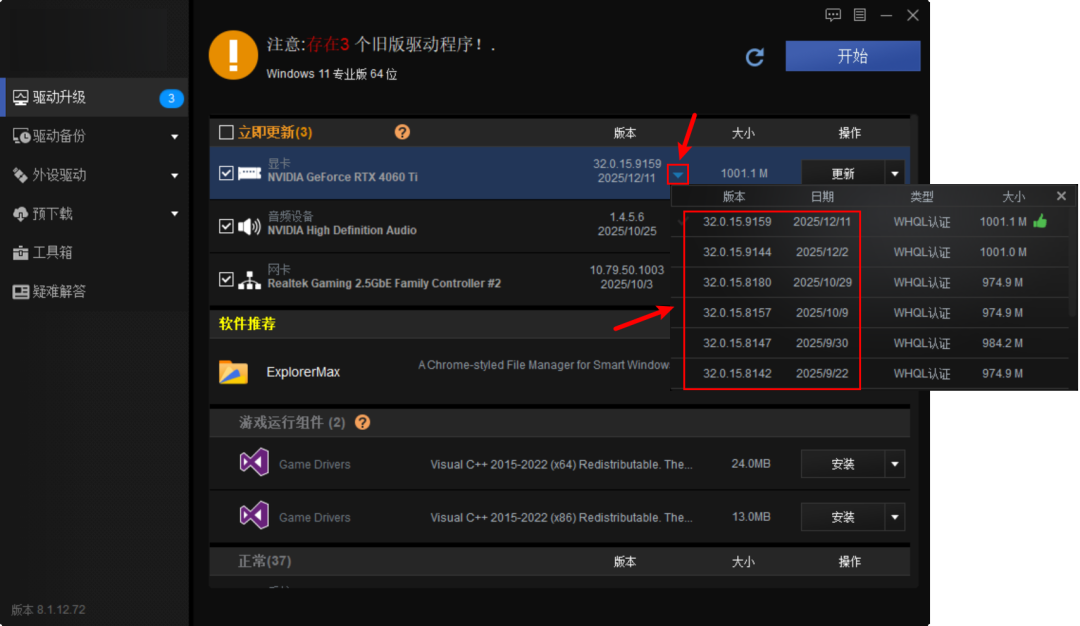Uncheck the NVIDIA GeForce RTX 4060 Ti checkbox
This screenshot has width=1080, height=626.
point(226,173)
